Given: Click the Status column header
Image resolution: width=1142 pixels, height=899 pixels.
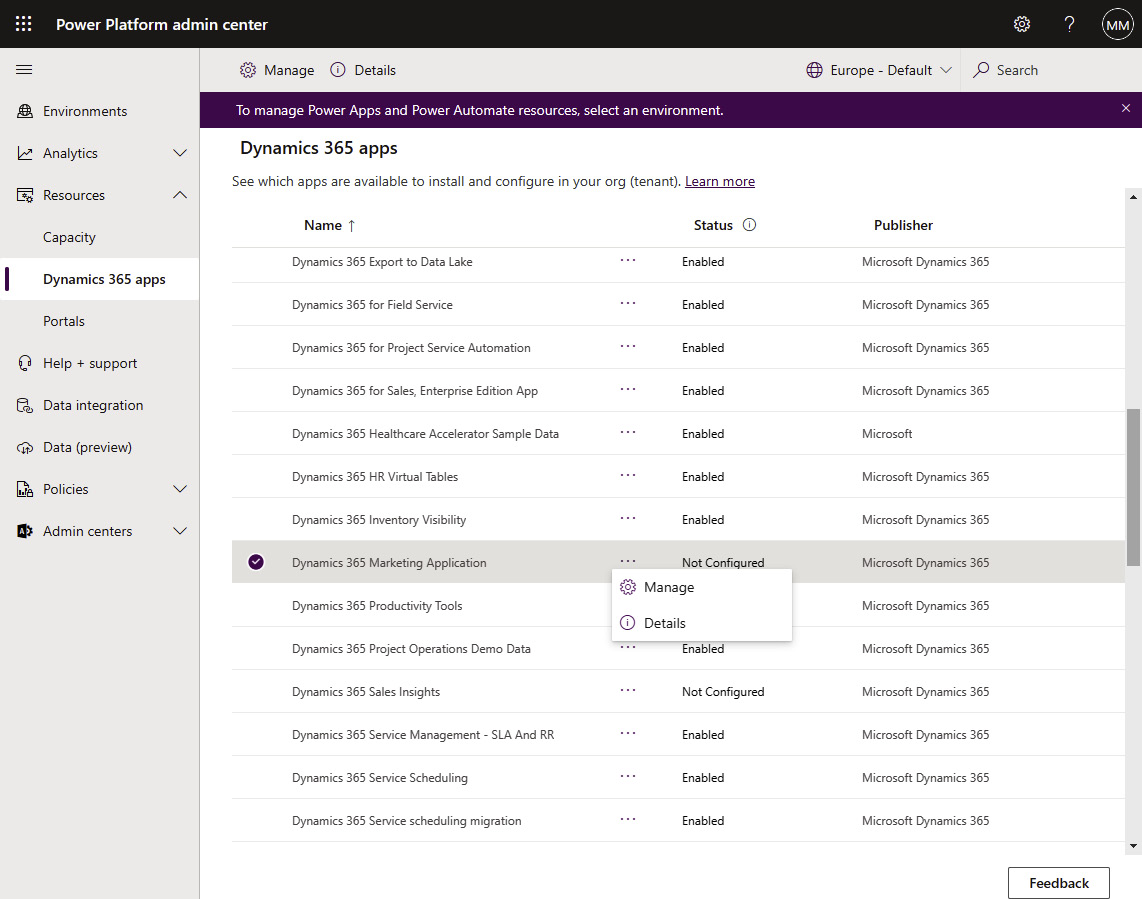Looking at the screenshot, I should click(713, 225).
